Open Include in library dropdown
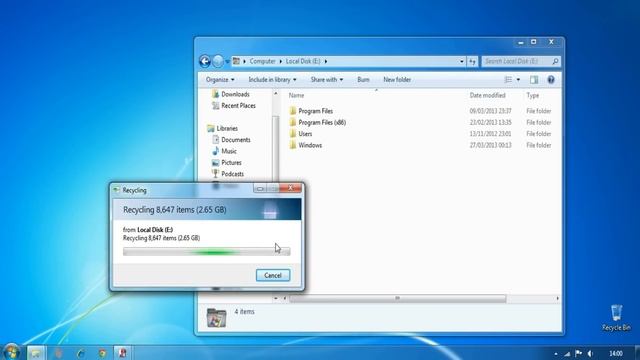640x360 pixels. pos(272,80)
